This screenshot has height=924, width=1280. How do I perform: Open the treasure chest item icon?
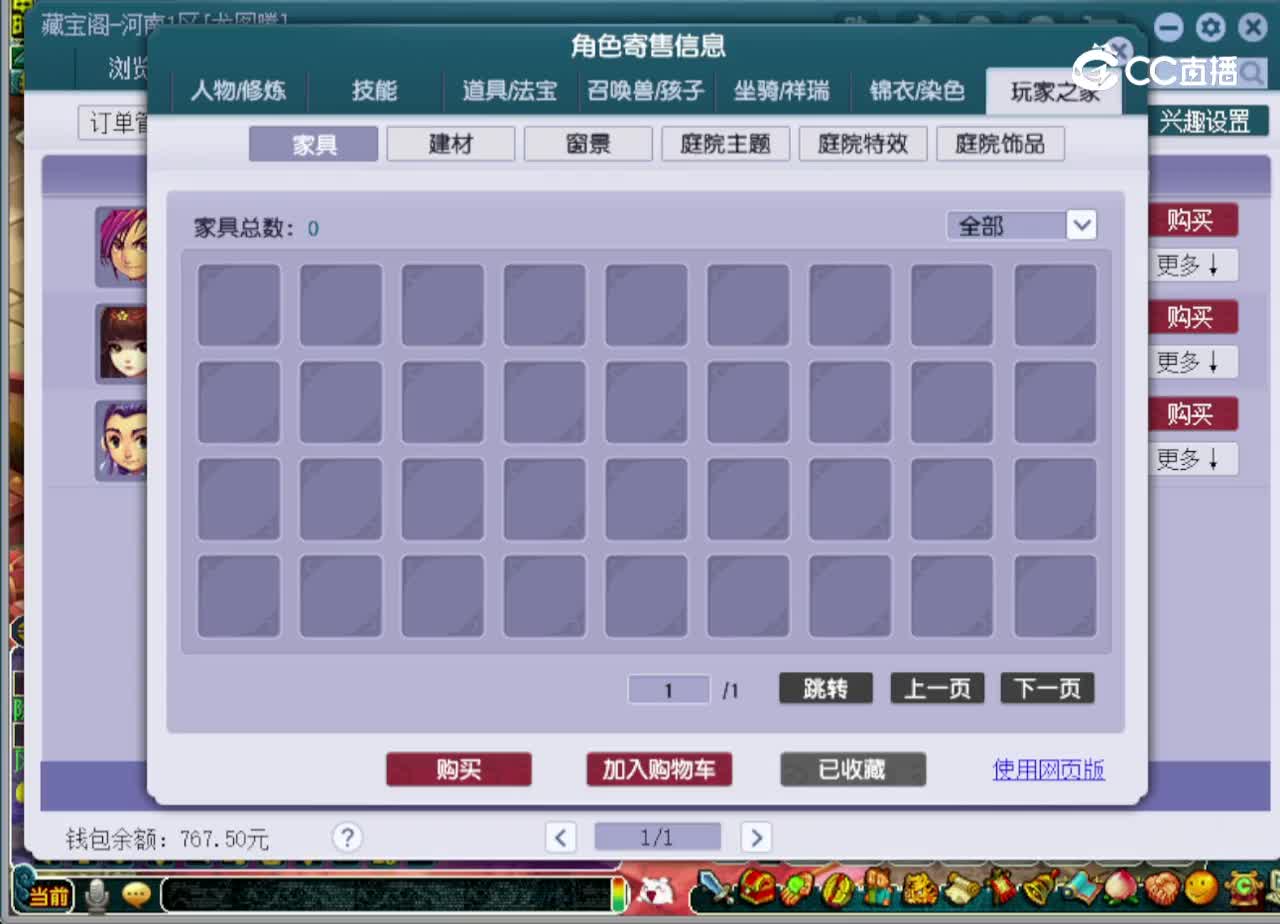[760, 890]
